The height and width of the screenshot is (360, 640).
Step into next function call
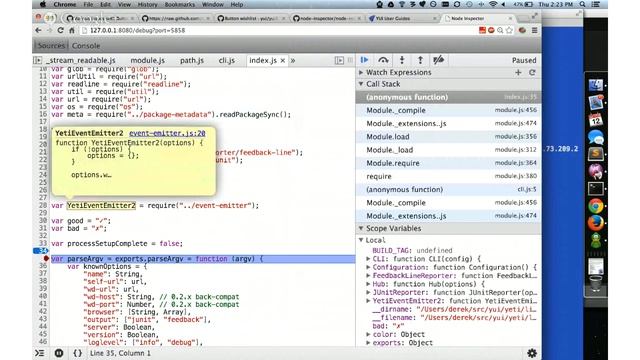tap(402, 60)
